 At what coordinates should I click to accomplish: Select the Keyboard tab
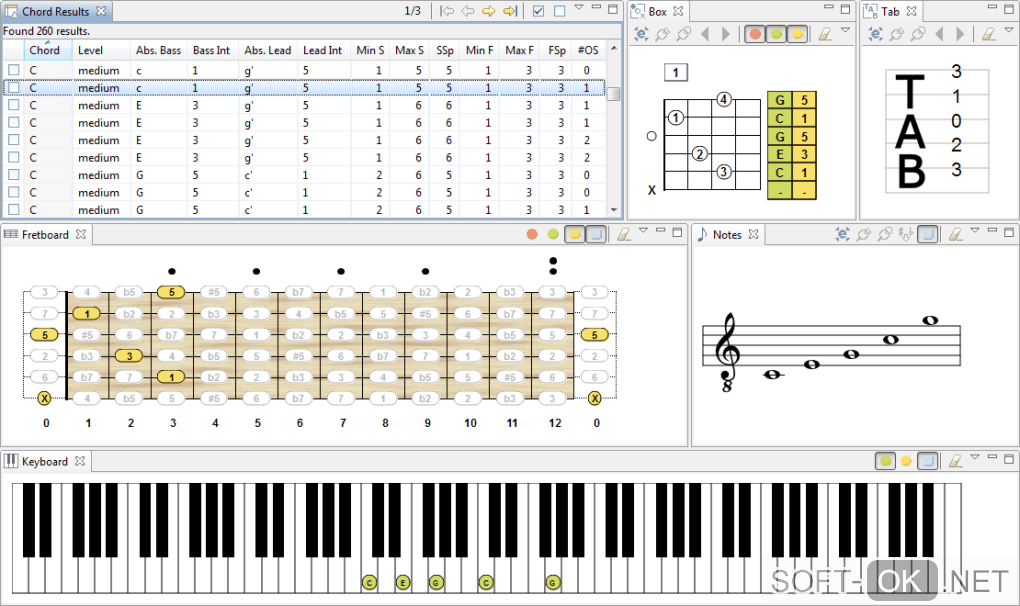[44, 461]
